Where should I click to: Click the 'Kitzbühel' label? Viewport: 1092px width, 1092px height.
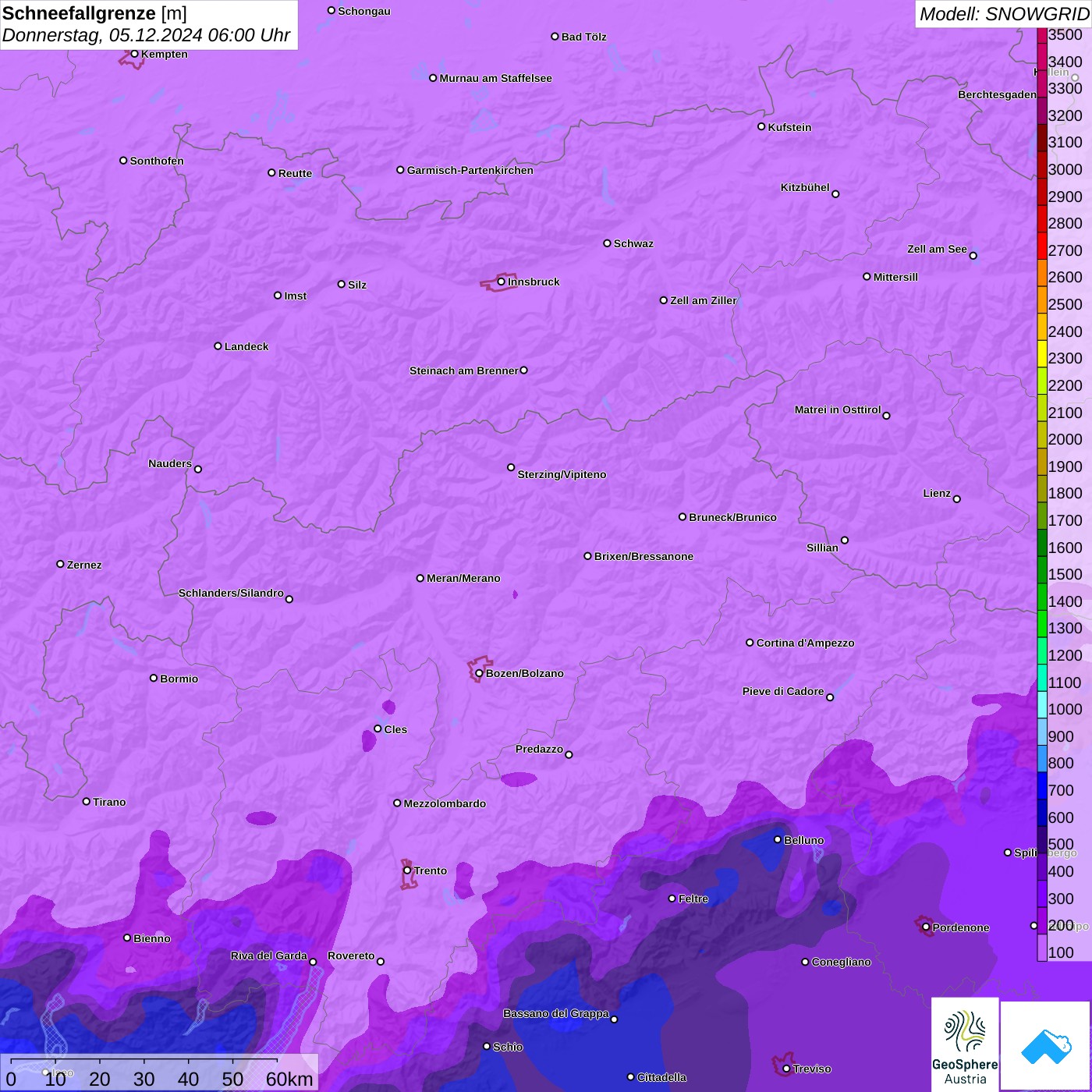point(805,187)
